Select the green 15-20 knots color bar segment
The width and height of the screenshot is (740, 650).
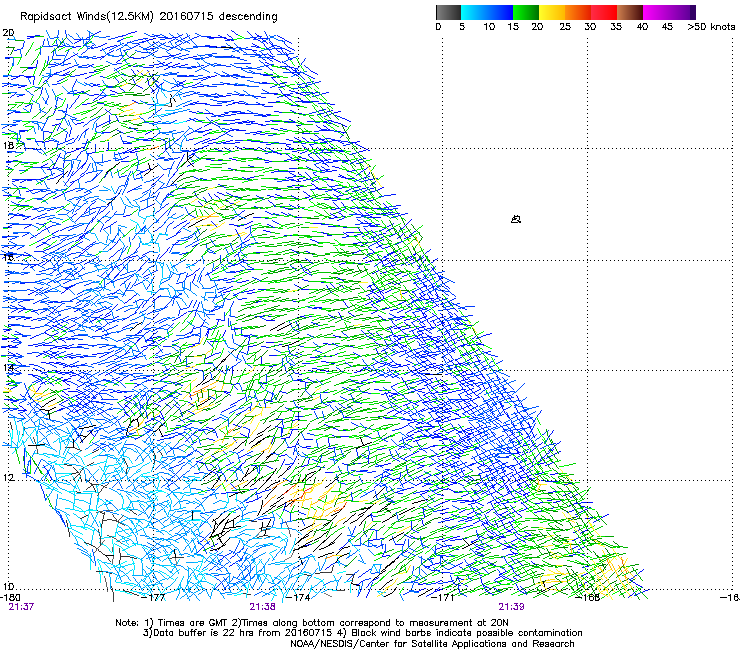click(x=526, y=12)
